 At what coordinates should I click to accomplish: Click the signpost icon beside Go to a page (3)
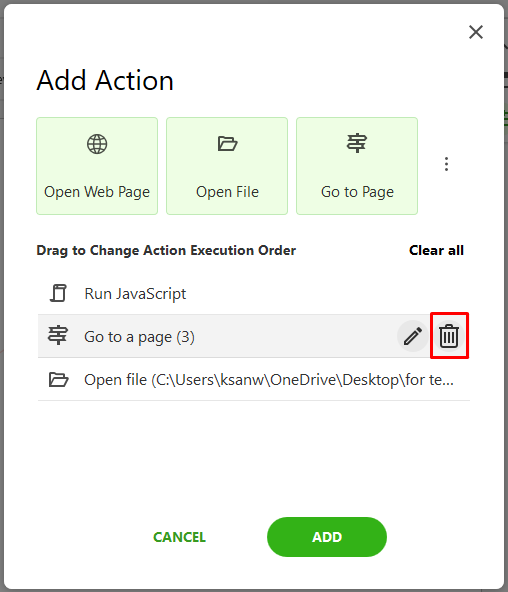point(58,335)
